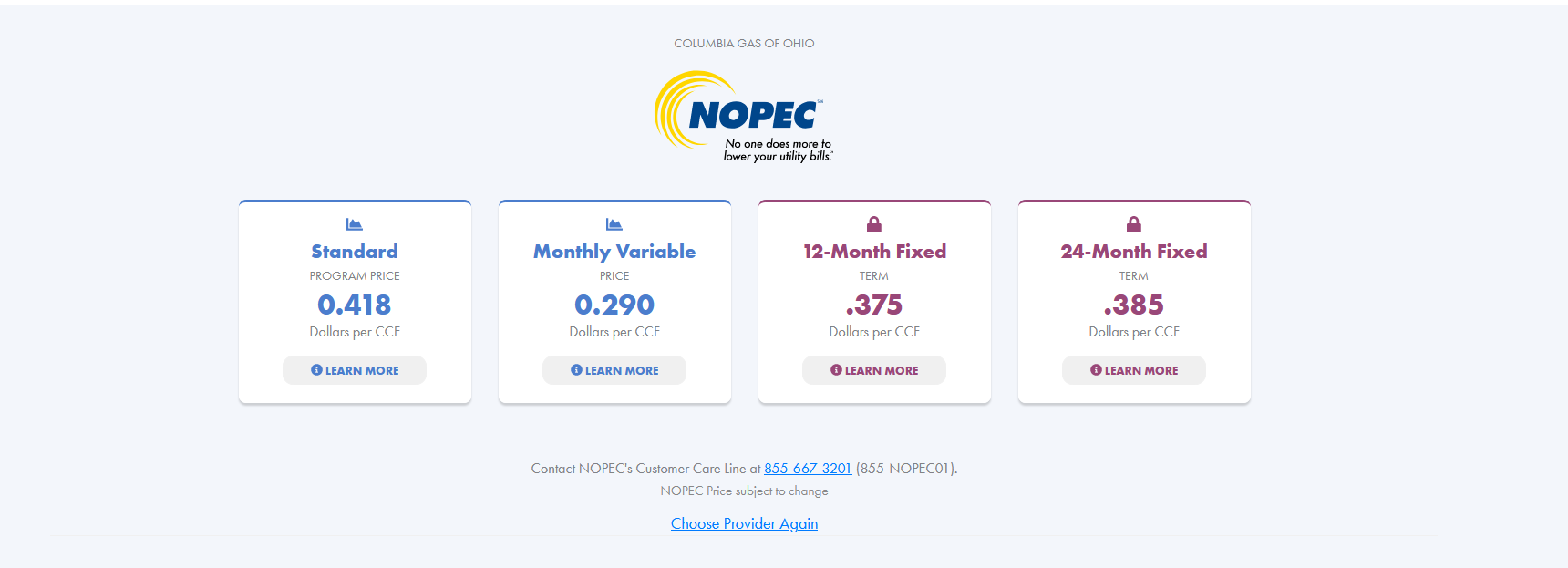Image resolution: width=1568 pixels, height=568 pixels.
Task: Click the 0.418 Standard price value
Action: pyautogui.click(x=355, y=305)
